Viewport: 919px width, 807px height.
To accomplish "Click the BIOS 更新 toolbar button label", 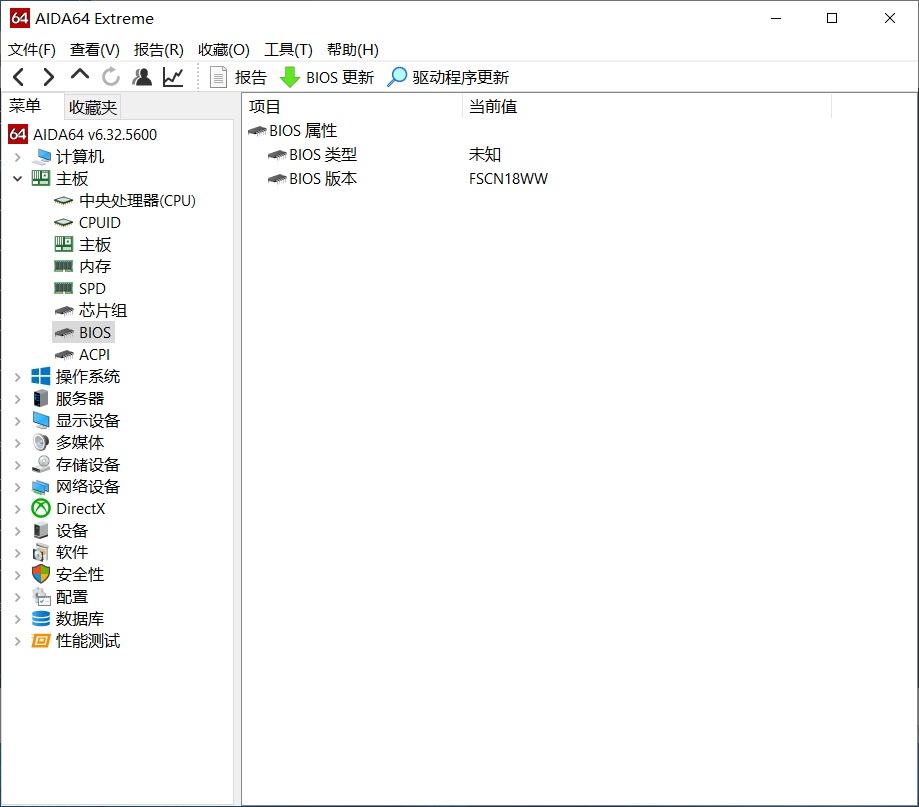I will (x=340, y=77).
